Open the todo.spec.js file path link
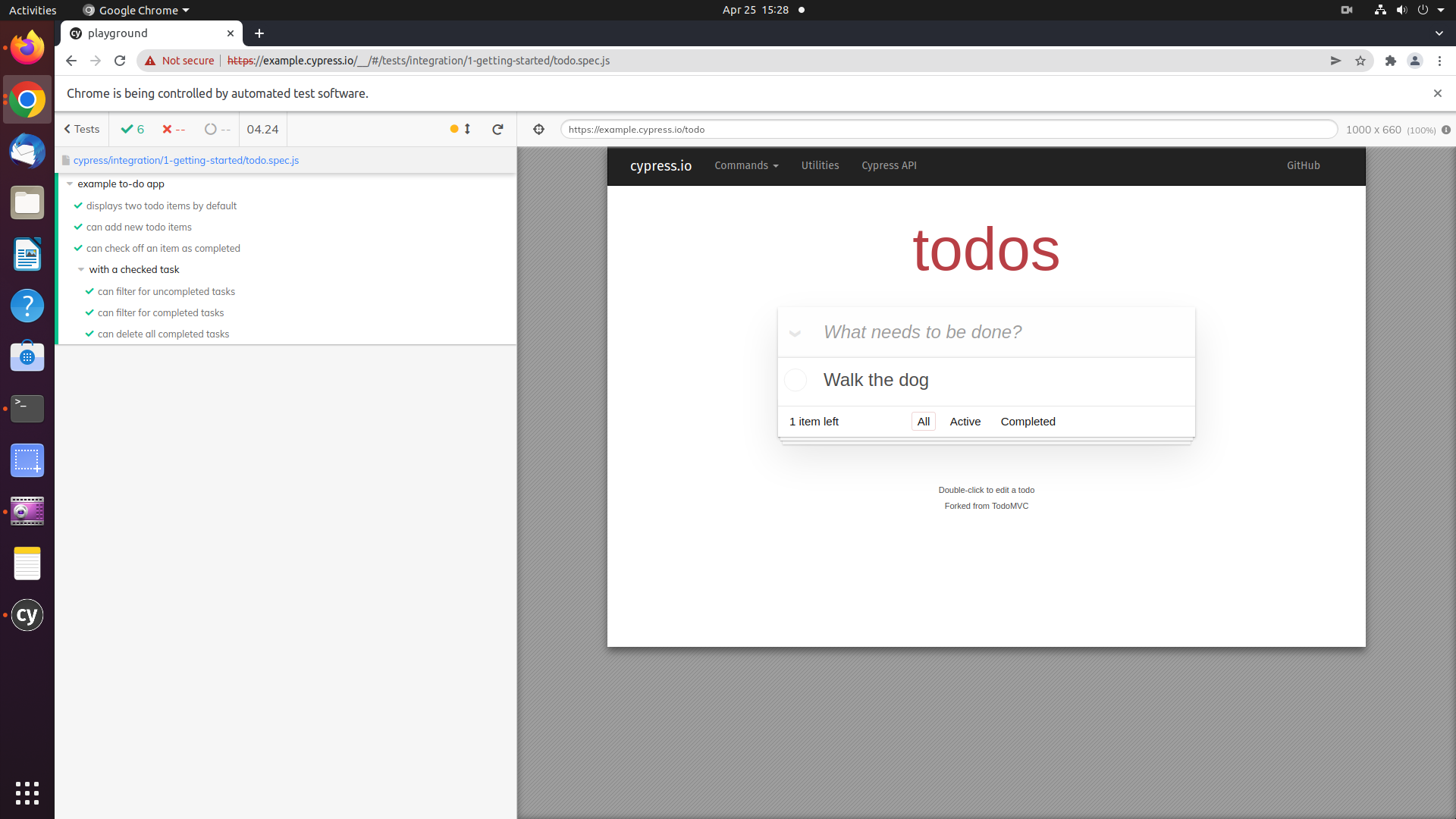This screenshot has height=819, width=1456. (186, 161)
